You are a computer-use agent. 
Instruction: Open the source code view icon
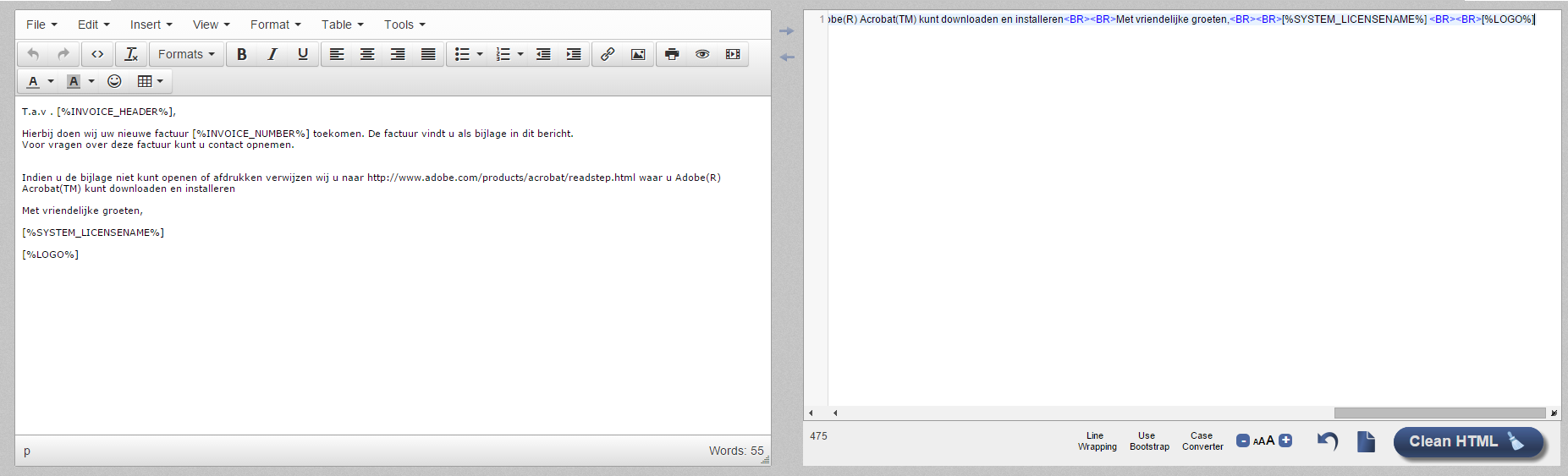tap(98, 54)
